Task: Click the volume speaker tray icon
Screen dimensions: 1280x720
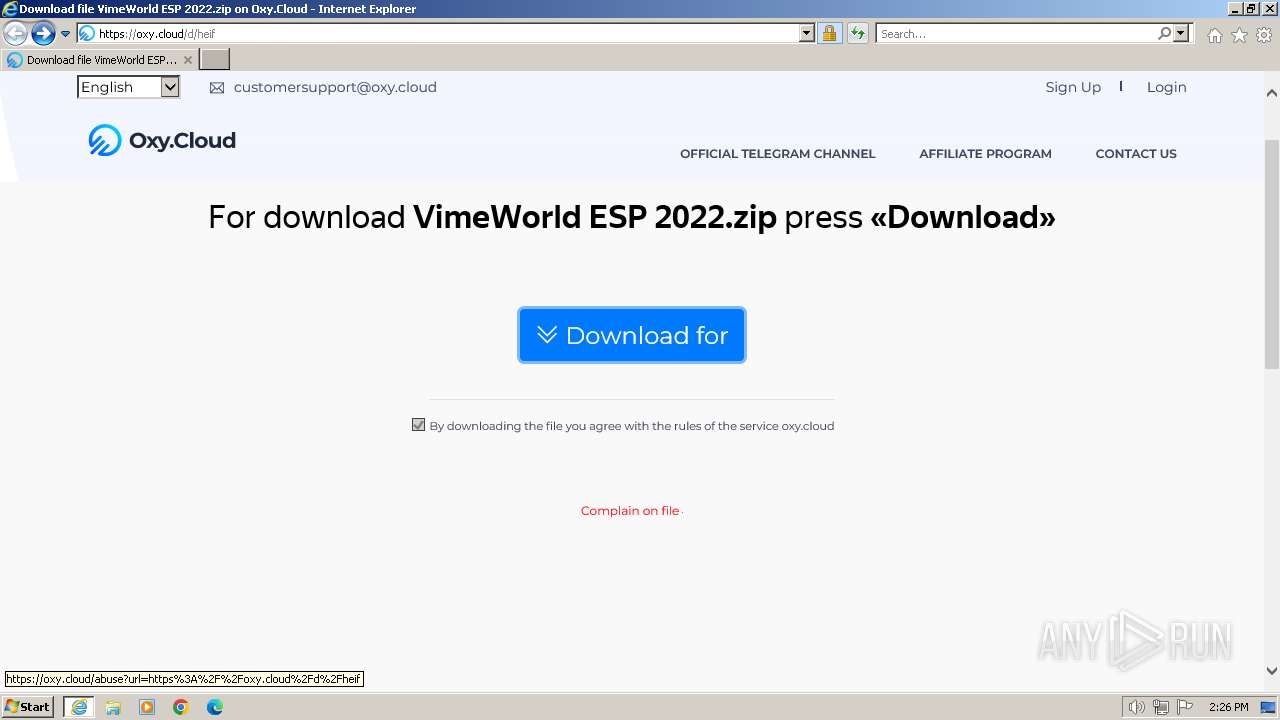Action: (x=1136, y=707)
